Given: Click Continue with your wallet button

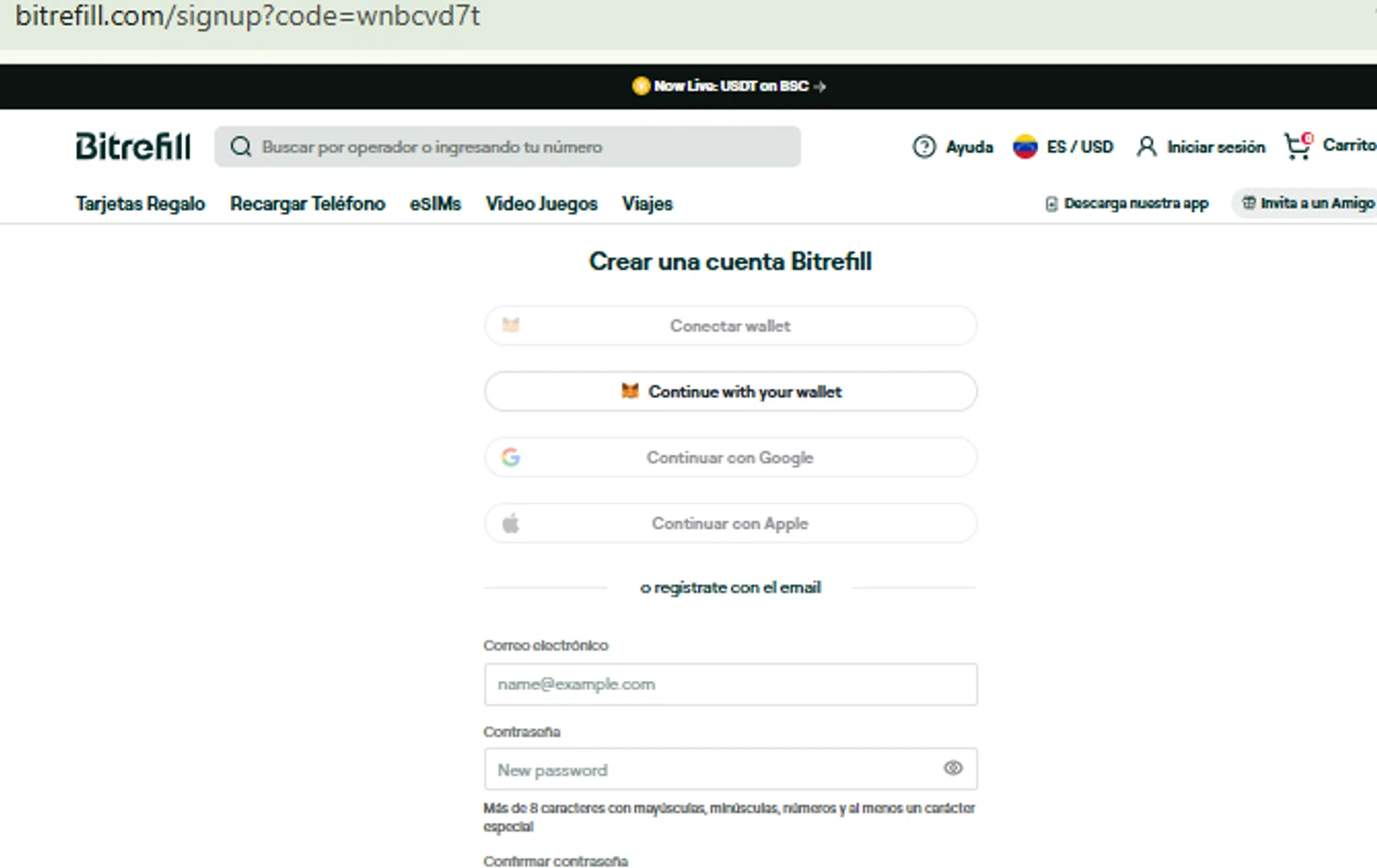Looking at the screenshot, I should (x=731, y=392).
